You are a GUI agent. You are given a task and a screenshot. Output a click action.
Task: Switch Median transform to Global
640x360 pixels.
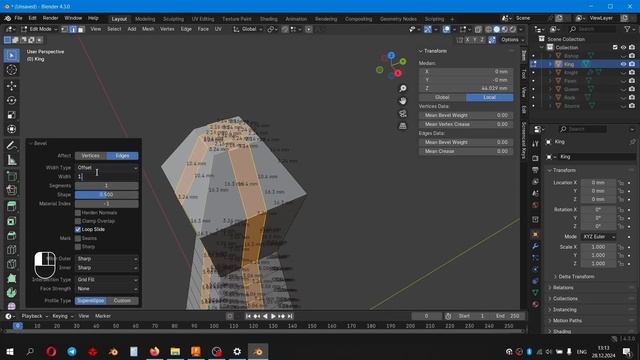[x=442, y=98]
